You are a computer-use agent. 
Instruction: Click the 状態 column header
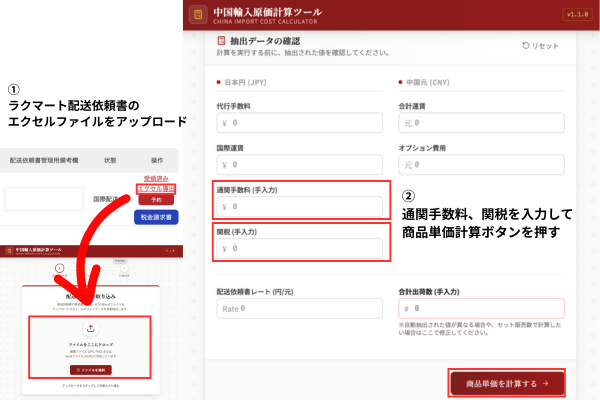point(110,160)
